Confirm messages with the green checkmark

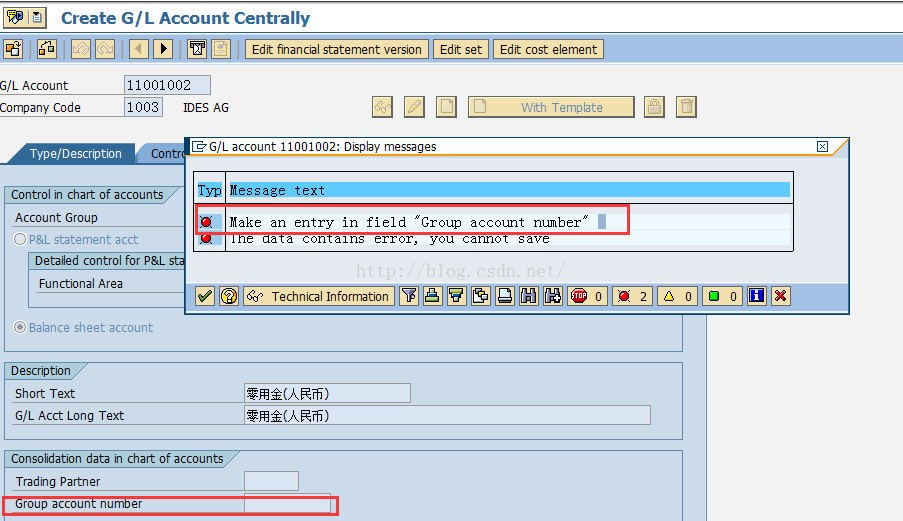coord(205,296)
